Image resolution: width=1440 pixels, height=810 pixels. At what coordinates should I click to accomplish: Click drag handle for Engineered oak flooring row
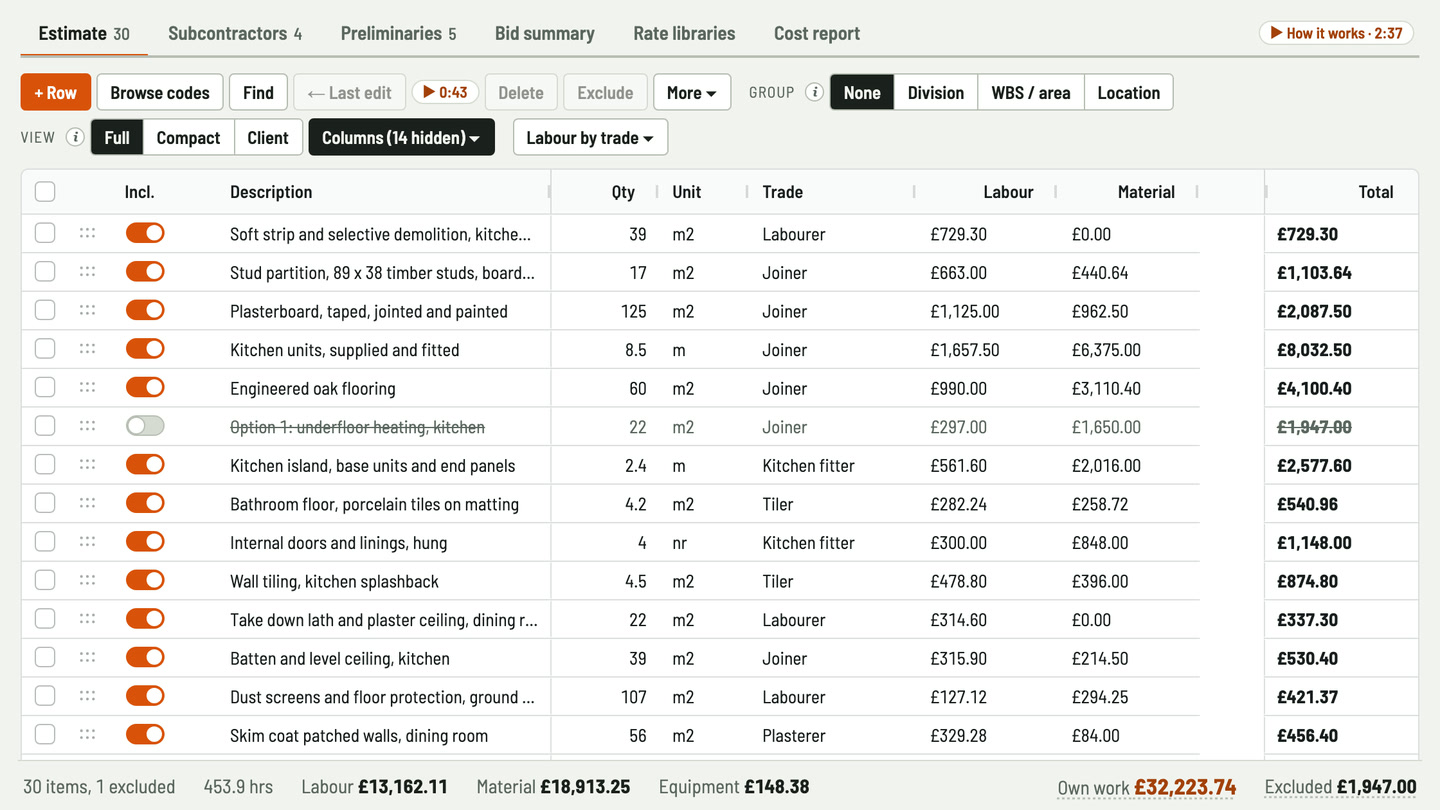[x=87, y=387]
